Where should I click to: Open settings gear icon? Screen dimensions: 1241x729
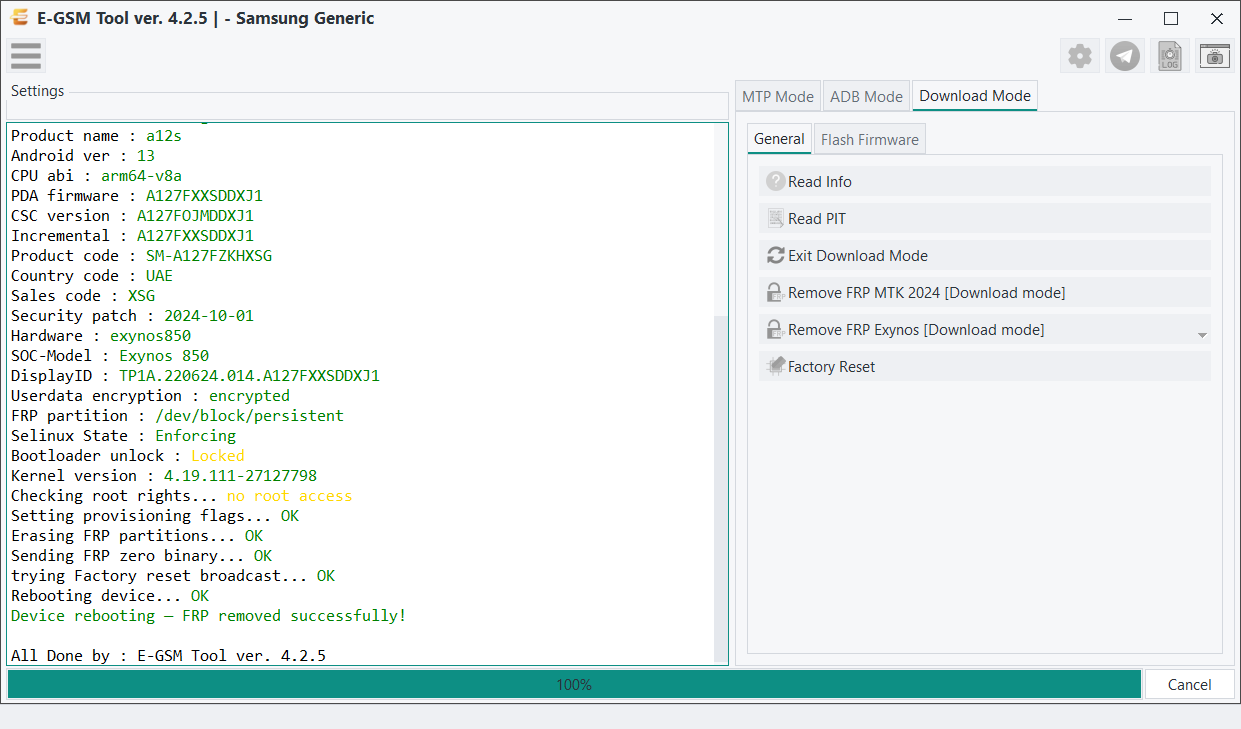click(x=1080, y=56)
